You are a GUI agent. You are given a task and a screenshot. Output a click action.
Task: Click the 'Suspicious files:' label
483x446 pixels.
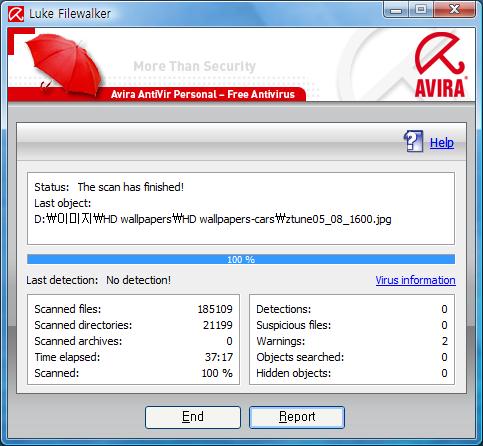(293, 325)
